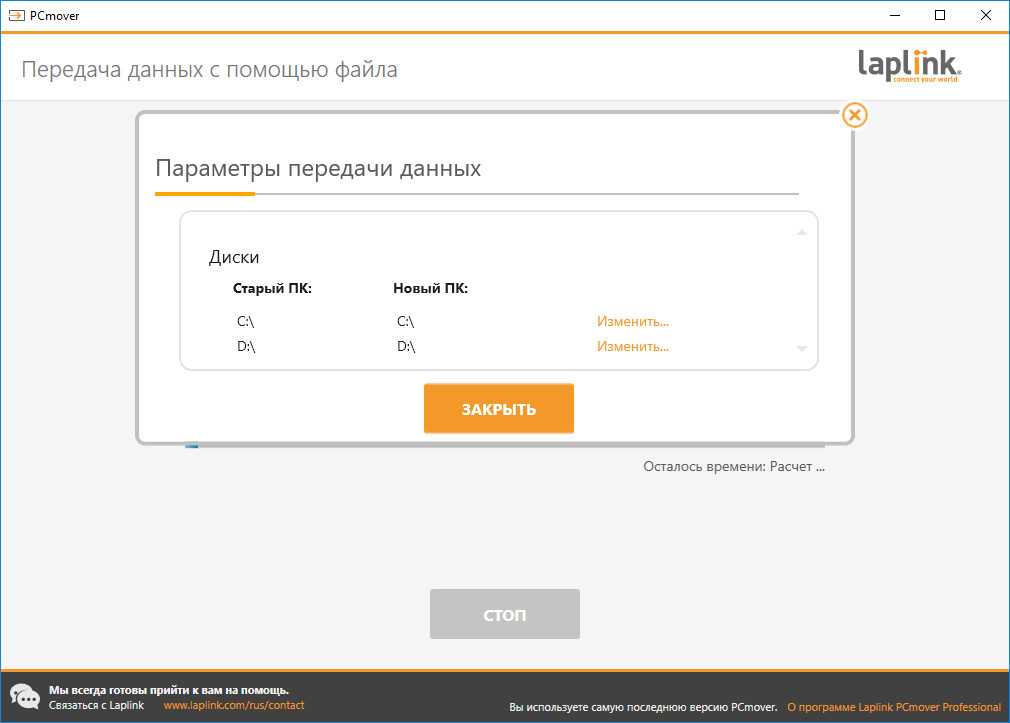Screen dimensions: 1010x723
Task: Click the Laplink logo in the header
Action: [x=909, y=66]
